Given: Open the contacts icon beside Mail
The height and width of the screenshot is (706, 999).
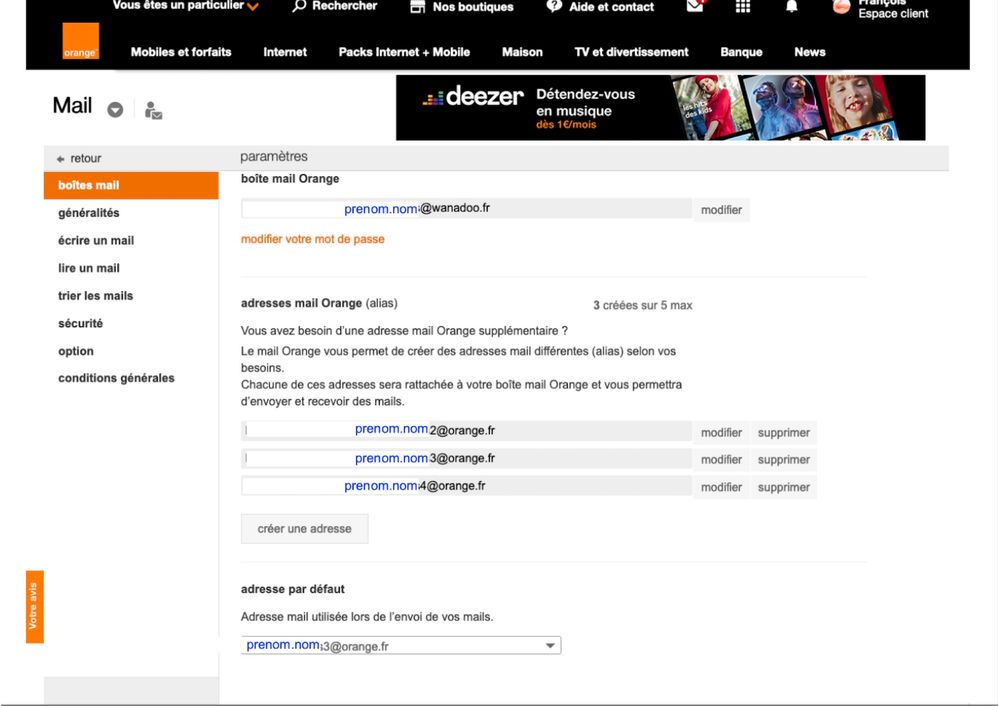Looking at the screenshot, I should tap(153, 110).
